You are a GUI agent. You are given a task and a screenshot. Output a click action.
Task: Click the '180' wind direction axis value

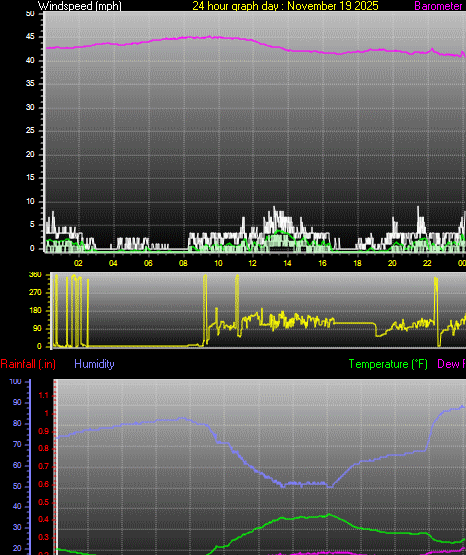(35, 310)
